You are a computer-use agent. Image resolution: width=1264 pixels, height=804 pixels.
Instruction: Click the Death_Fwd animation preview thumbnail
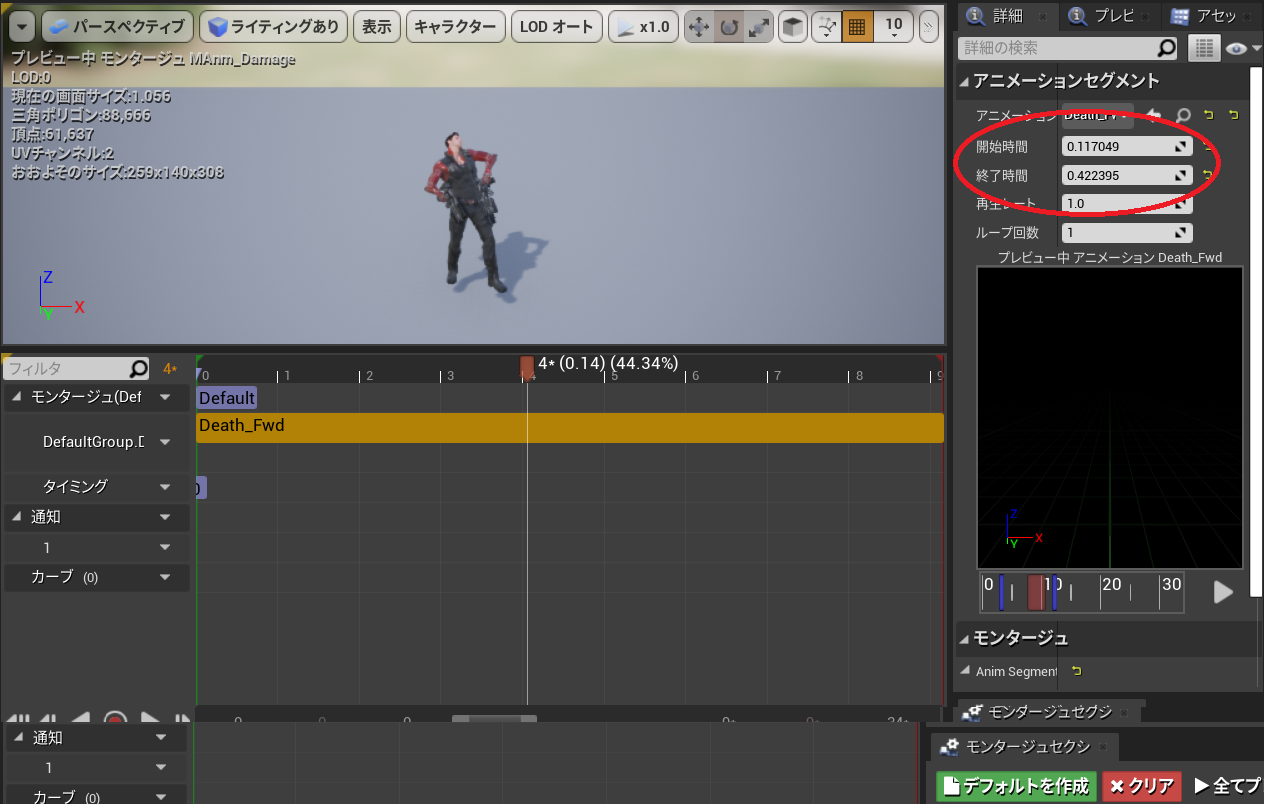pos(1110,417)
